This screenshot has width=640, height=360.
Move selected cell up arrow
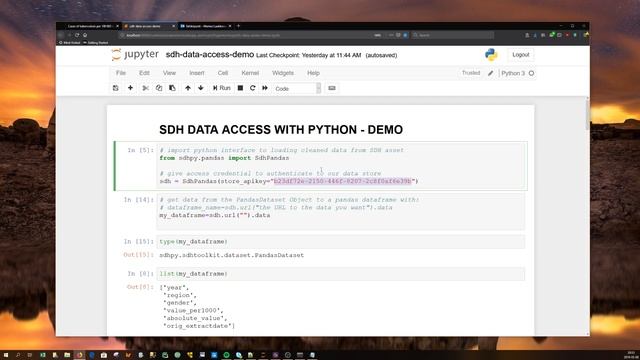tap(188, 88)
